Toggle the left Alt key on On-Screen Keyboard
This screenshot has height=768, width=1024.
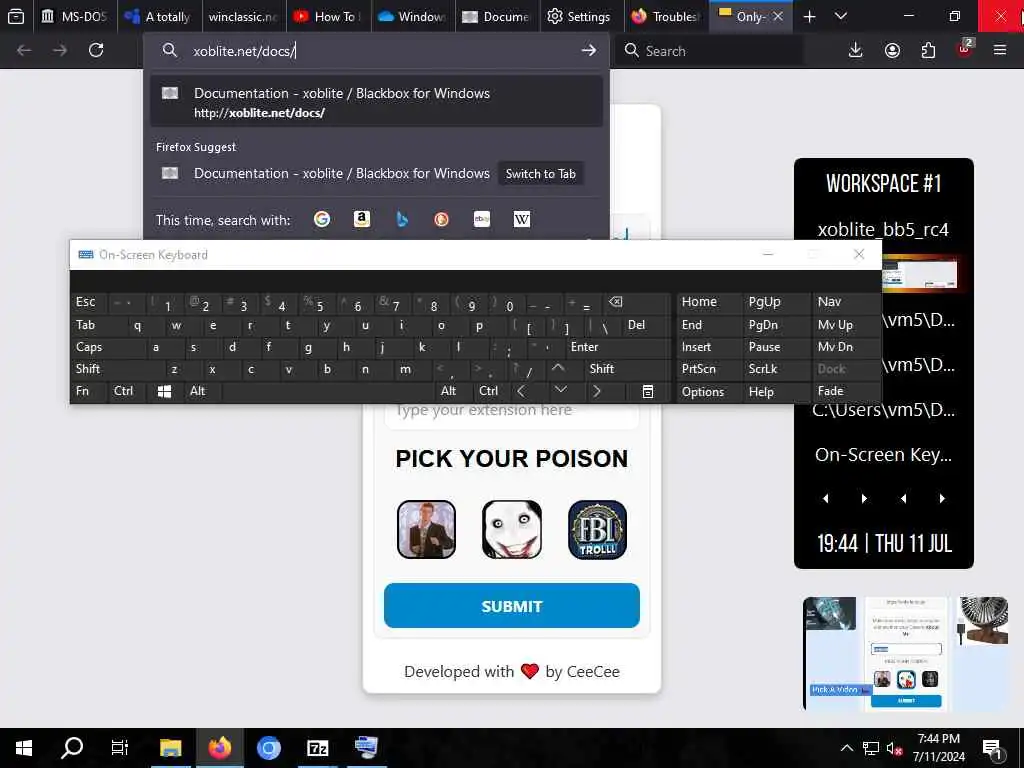click(x=202, y=391)
